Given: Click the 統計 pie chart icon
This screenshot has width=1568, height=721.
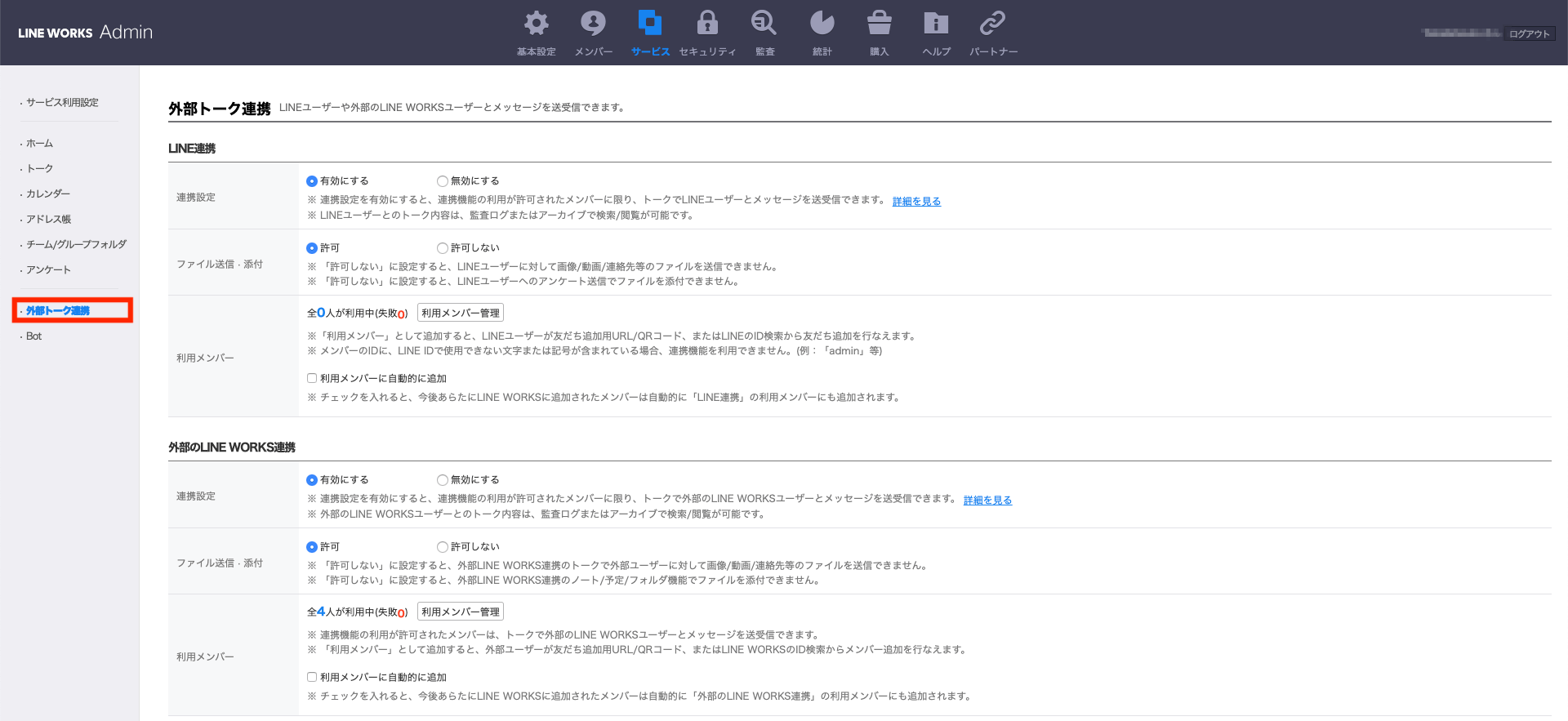Looking at the screenshot, I should tap(822, 24).
